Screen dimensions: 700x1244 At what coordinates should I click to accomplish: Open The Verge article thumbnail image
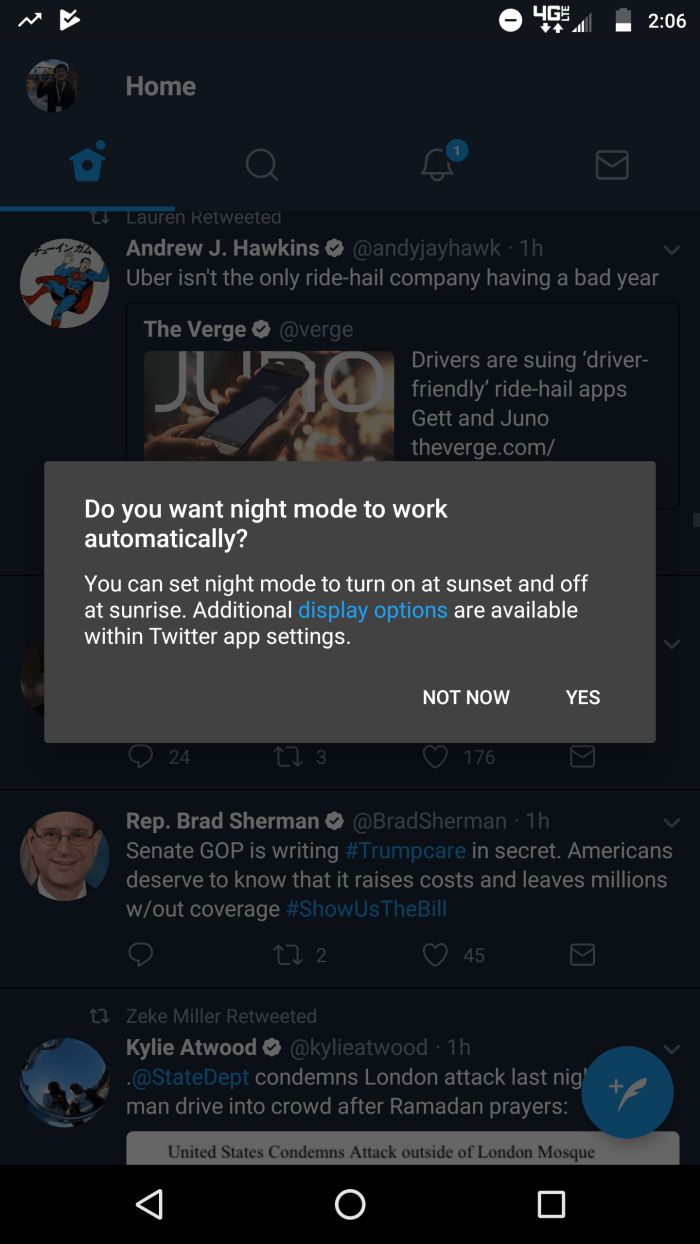(x=269, y=405)
